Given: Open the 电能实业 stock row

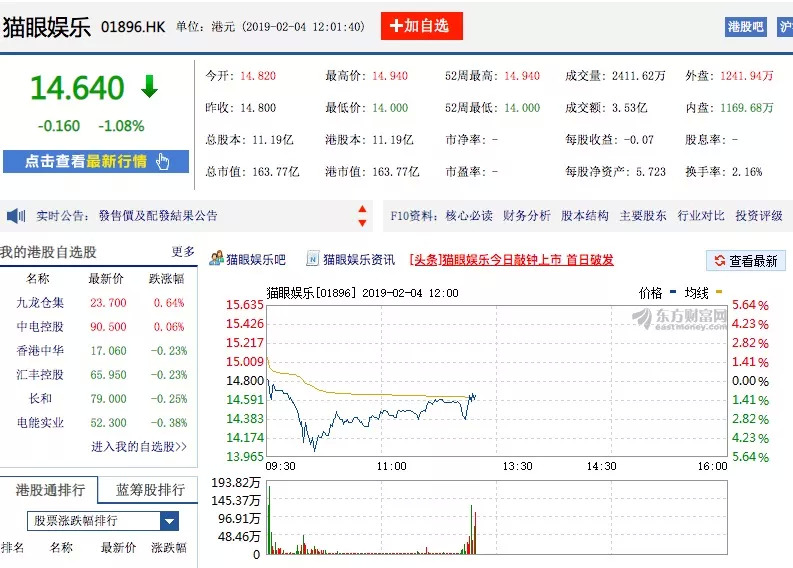Looking at the screenshot, I should 99,422.
